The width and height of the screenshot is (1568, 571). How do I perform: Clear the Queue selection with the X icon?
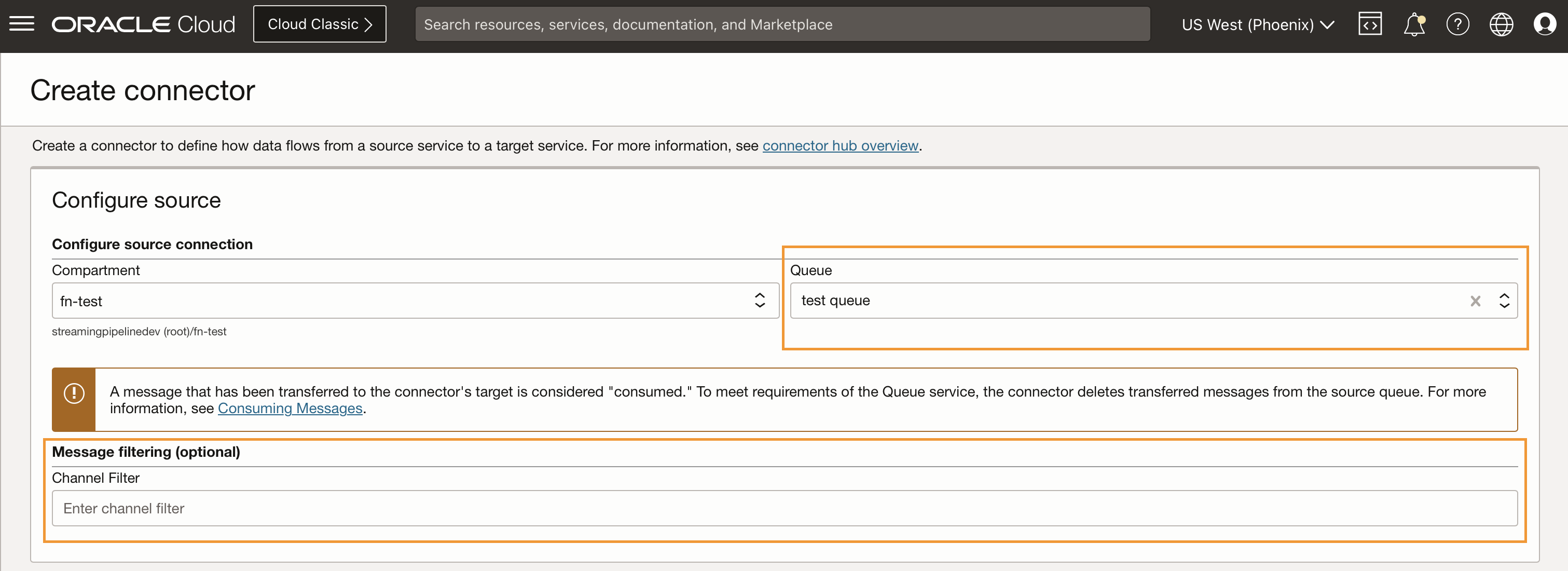tap(1476, 301)
